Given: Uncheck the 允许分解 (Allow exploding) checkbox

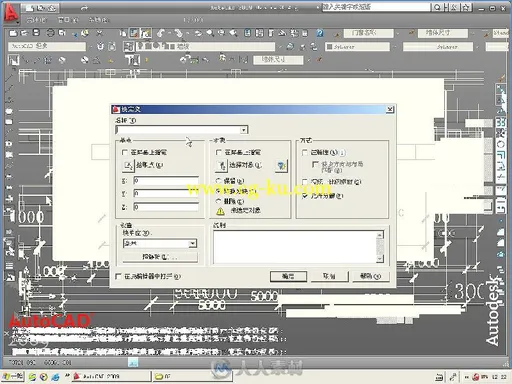Looking at the screenshot, I should (304, 196).
